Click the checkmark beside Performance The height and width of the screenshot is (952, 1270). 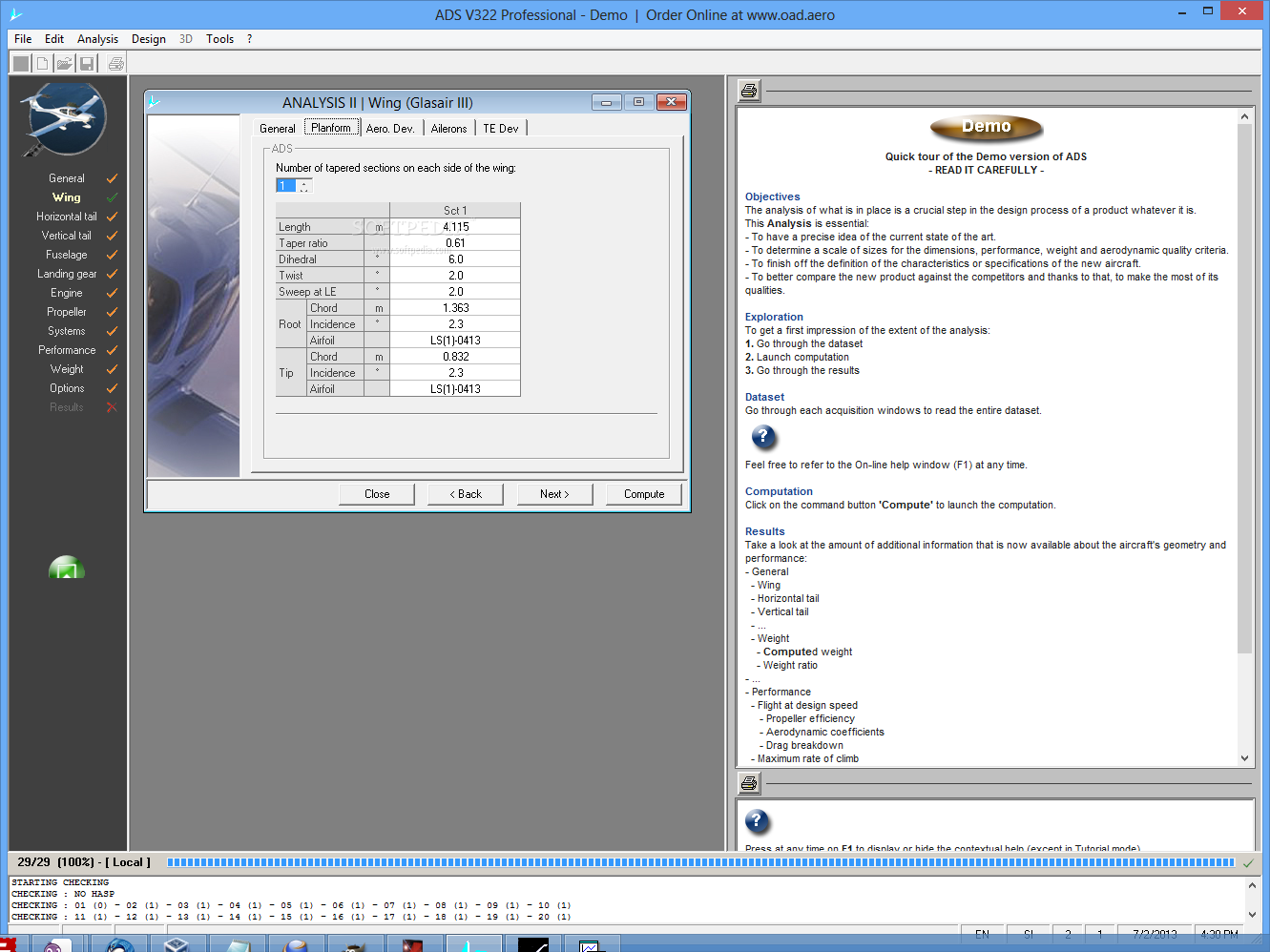tap(112, 350)
